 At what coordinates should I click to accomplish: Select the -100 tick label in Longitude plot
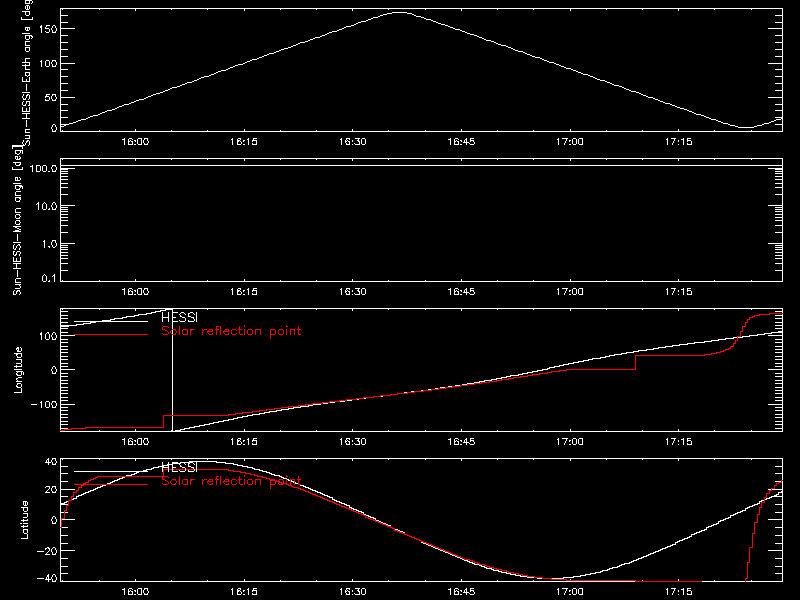click(44, 405)
